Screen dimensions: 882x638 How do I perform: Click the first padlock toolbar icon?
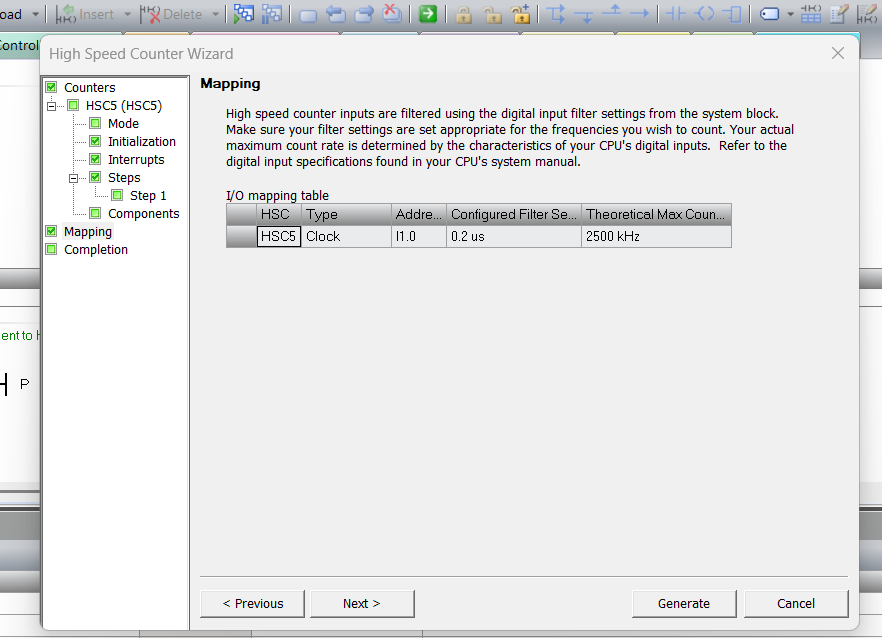point(464,14)
